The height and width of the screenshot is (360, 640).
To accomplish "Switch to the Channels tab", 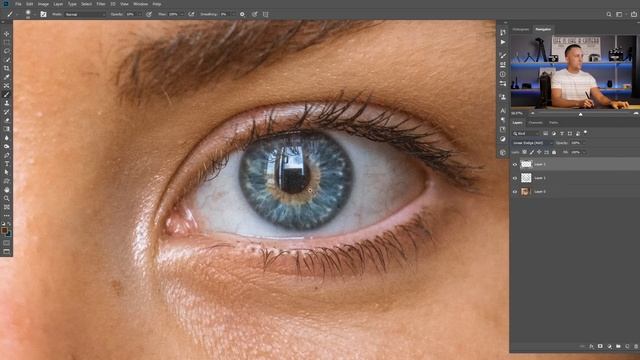I will pyautogui.click(x=536, y=123).
